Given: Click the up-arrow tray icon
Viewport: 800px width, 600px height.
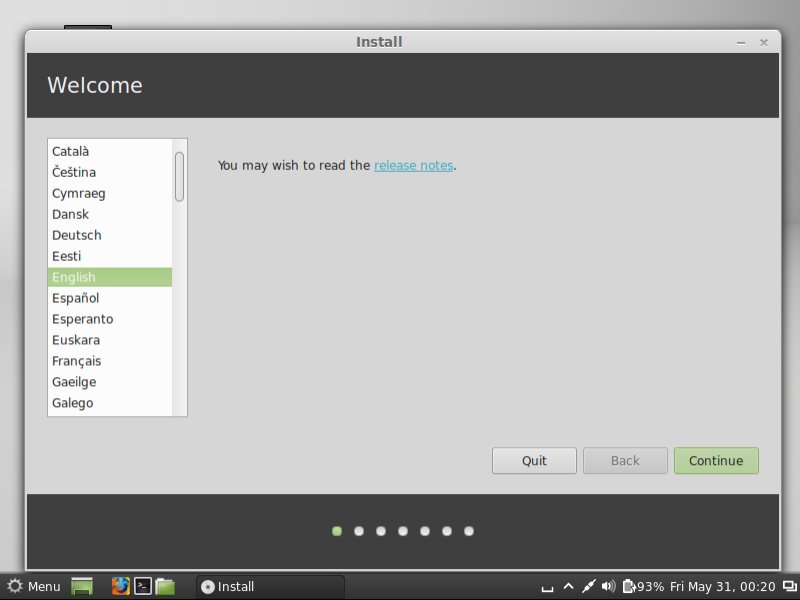Looking at the screenshot, I should 568,586.
